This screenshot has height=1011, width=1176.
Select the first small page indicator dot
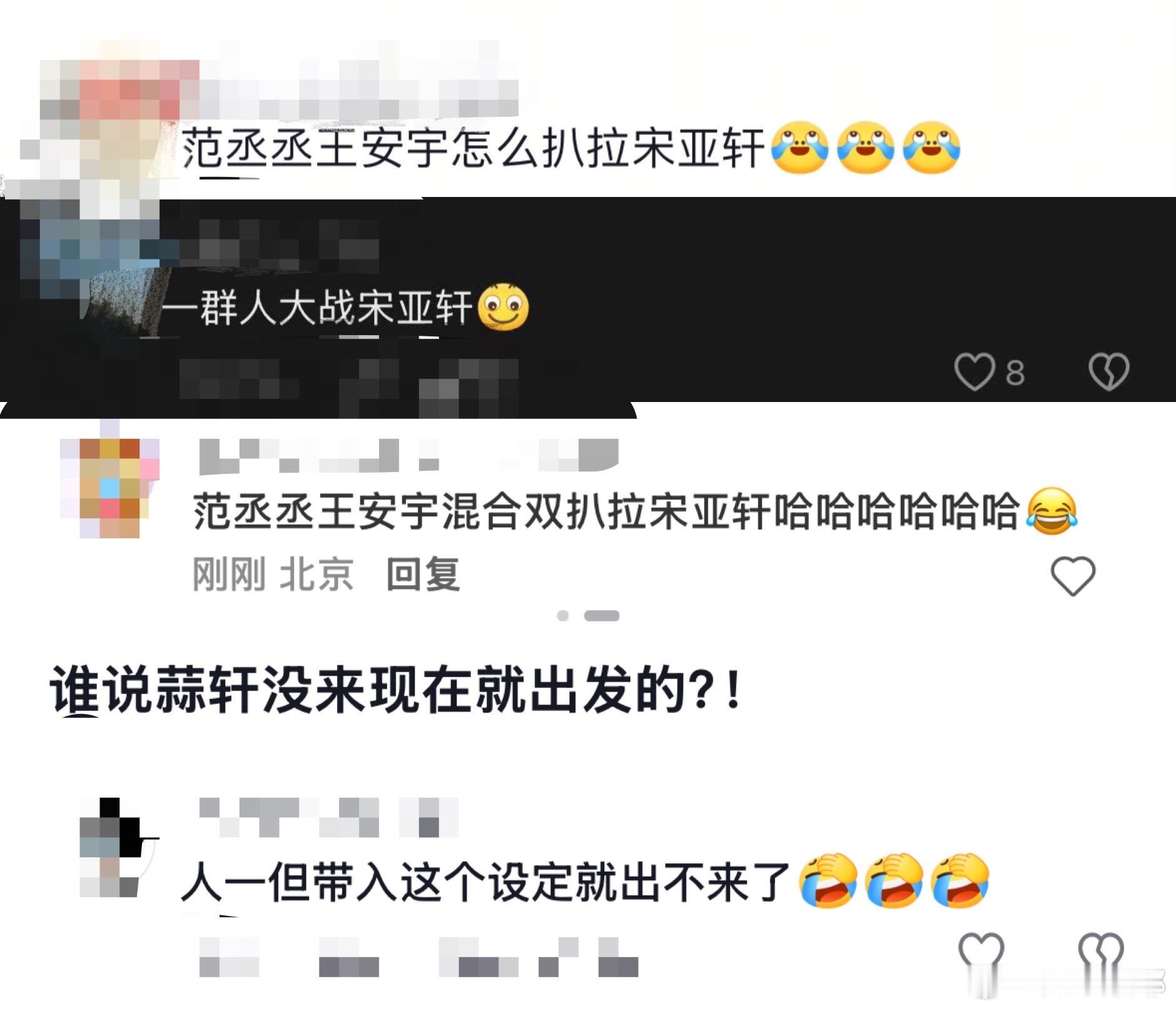563,616
